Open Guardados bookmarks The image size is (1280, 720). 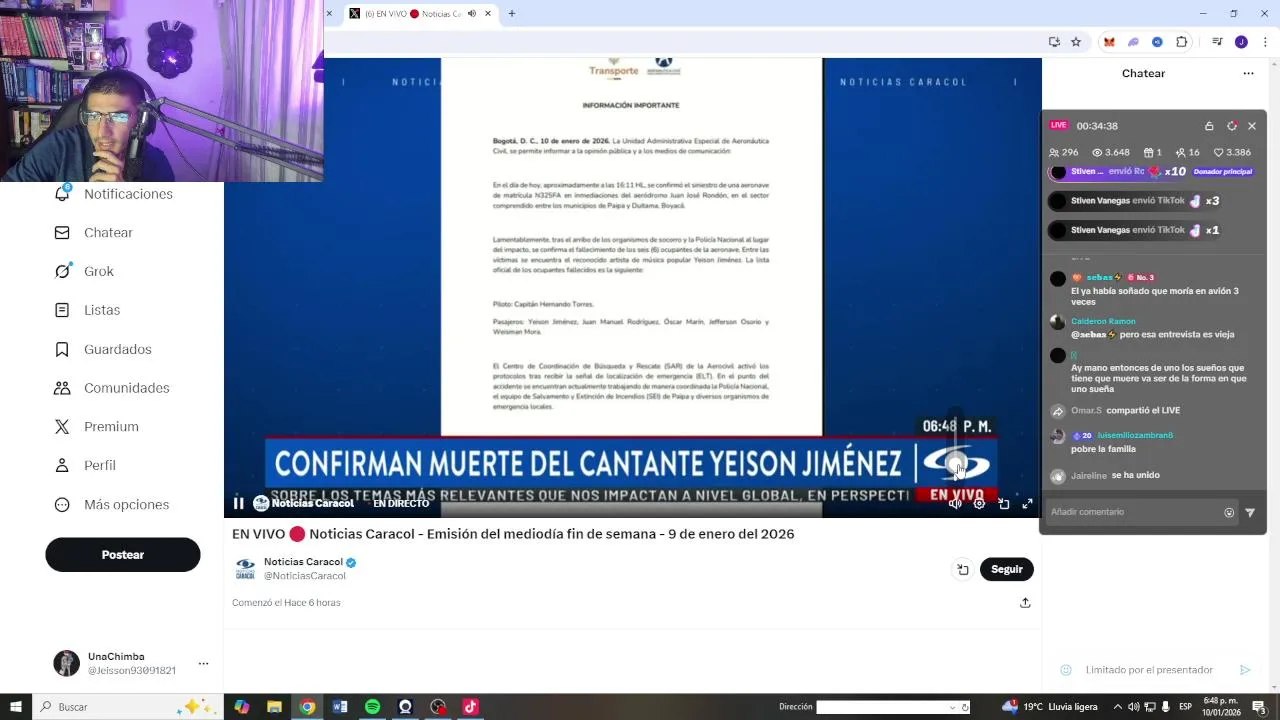[103, 349]
